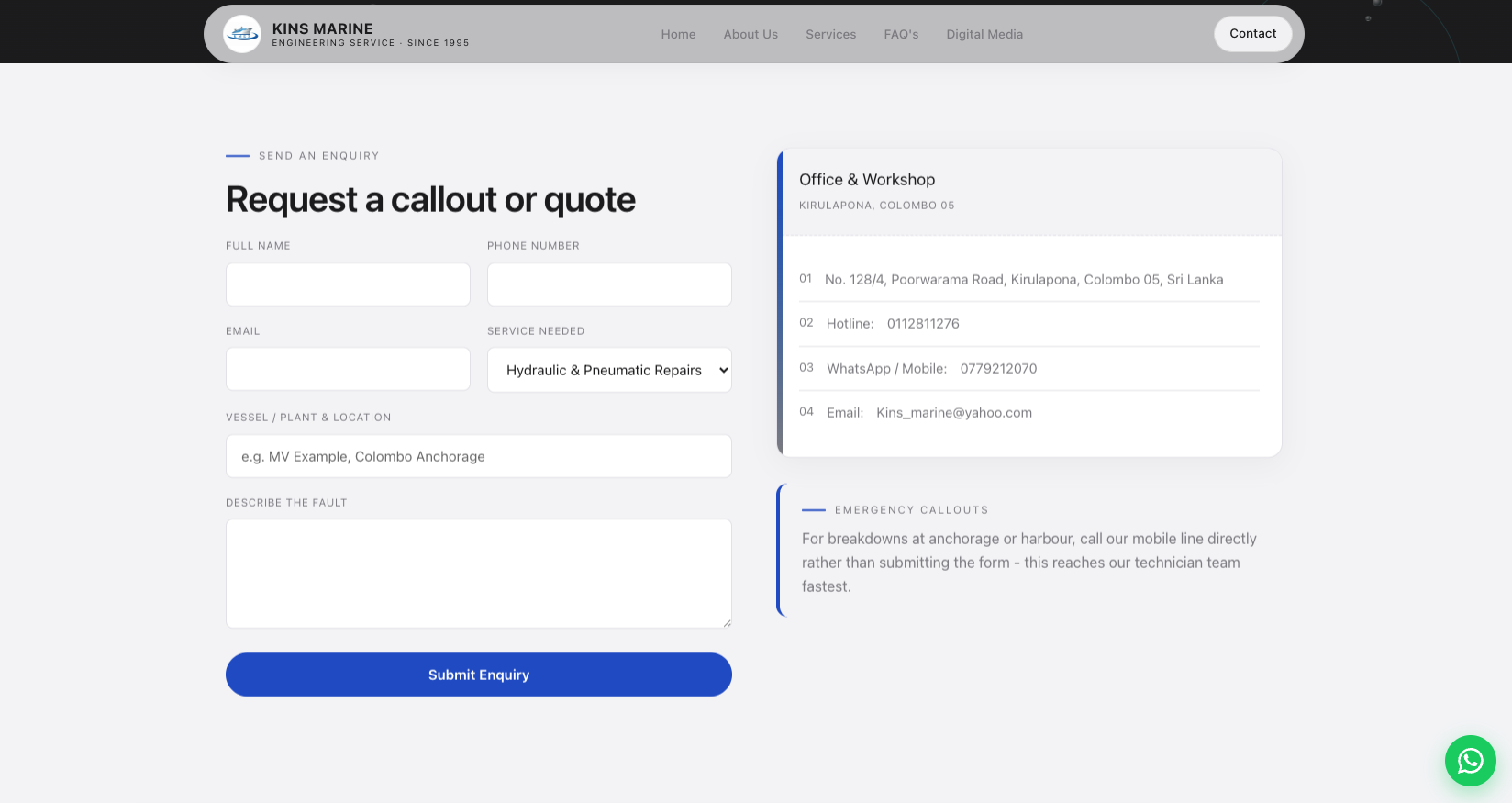Open the FAQ's page
The height and width of the screenshot is (803, 1512).
[901, 34]
